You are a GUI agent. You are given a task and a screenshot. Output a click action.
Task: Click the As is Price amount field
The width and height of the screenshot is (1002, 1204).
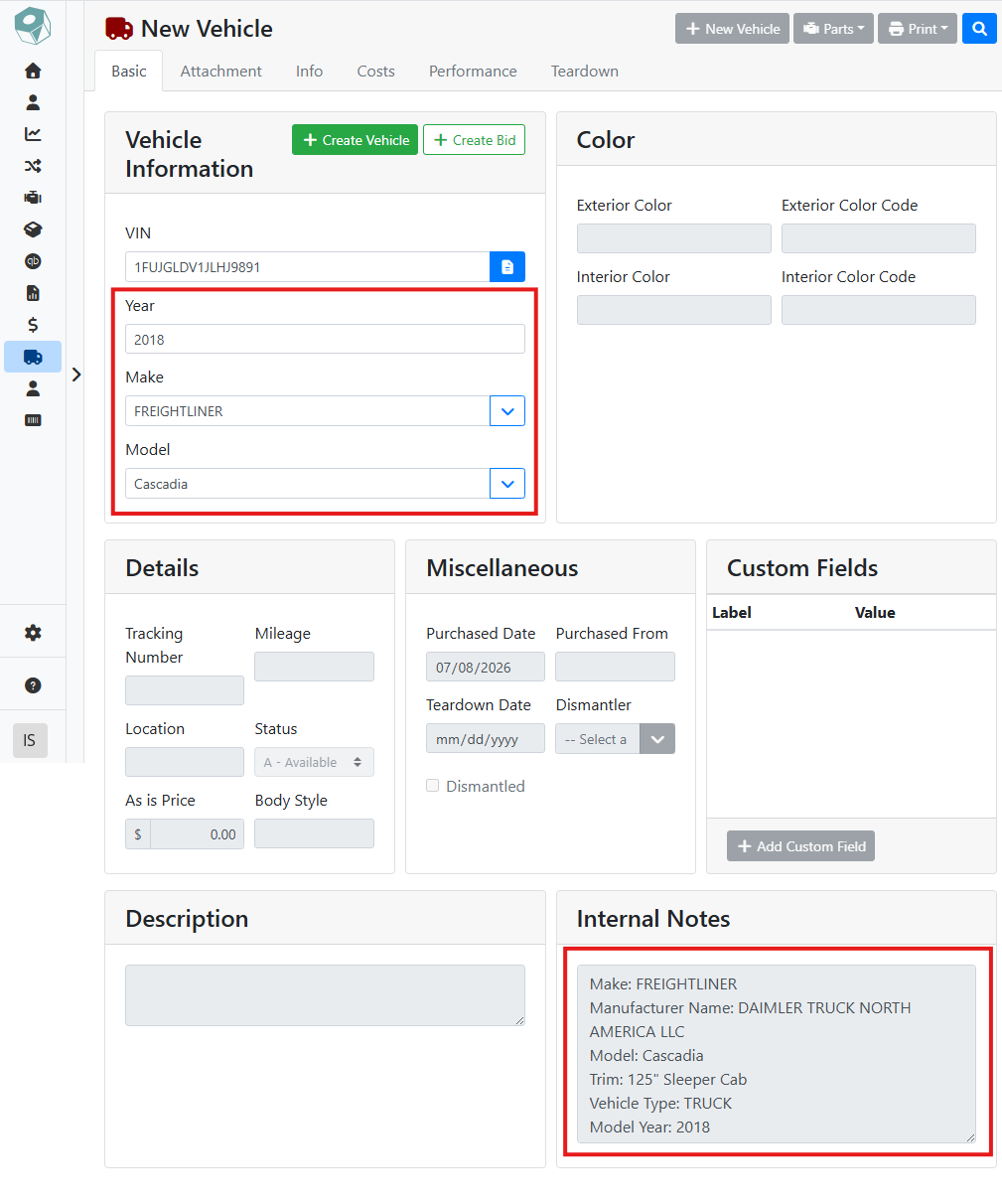(x=197, y=833)
